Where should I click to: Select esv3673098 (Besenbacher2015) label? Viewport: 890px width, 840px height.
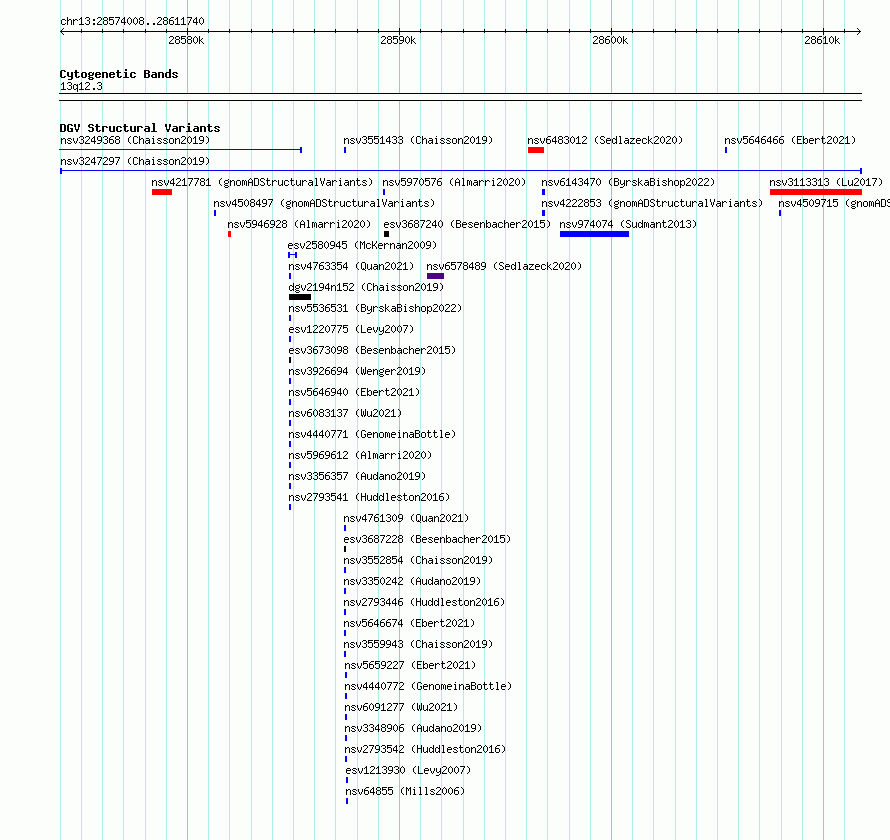372,350
